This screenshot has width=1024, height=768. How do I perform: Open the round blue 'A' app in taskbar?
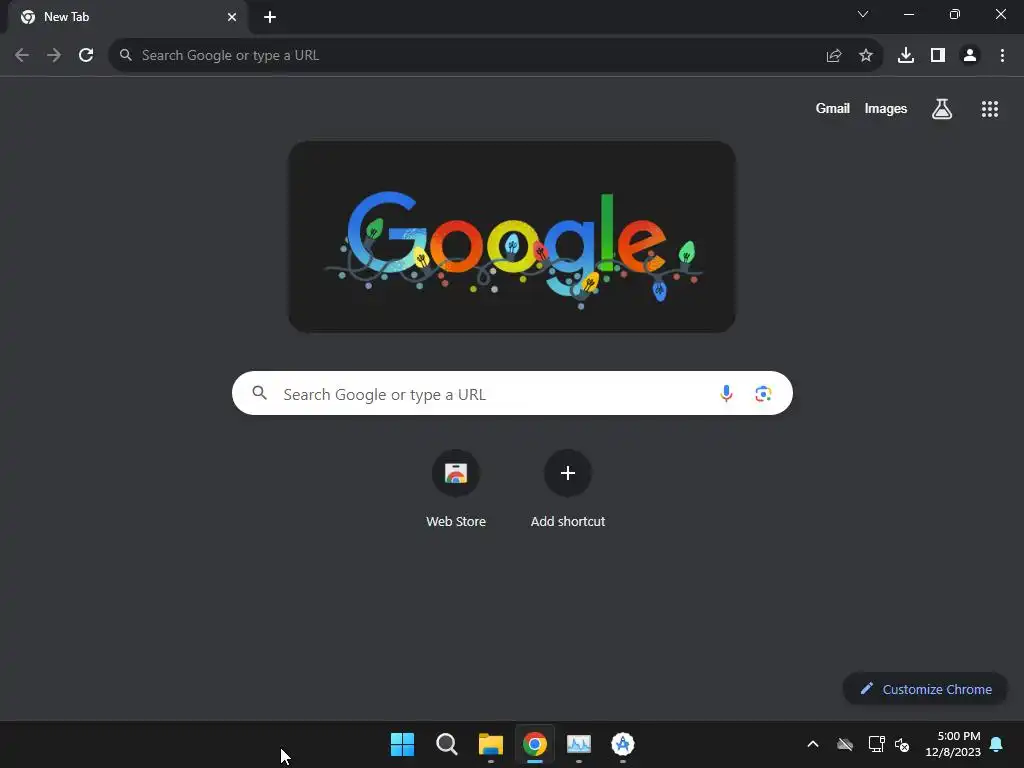(623, 744)
